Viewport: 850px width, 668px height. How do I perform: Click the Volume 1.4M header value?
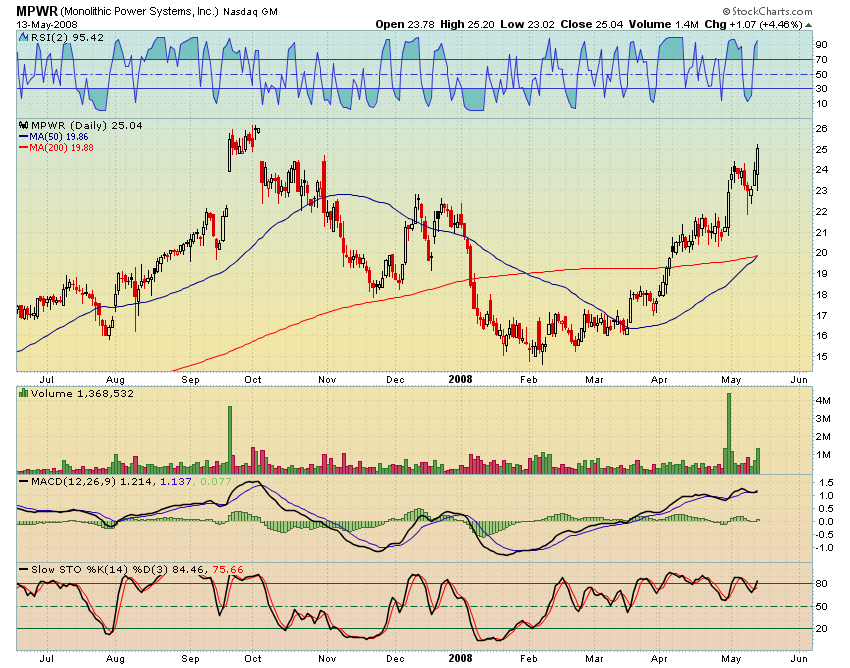pyautogui.click(x=664, y=24)
